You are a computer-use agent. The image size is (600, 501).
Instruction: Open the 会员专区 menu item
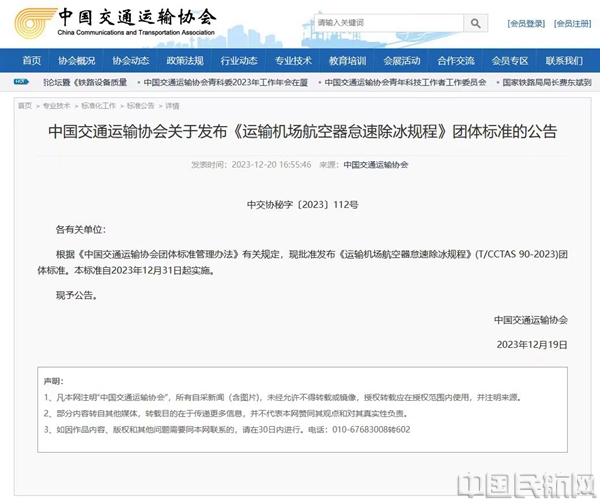point(510,60)
